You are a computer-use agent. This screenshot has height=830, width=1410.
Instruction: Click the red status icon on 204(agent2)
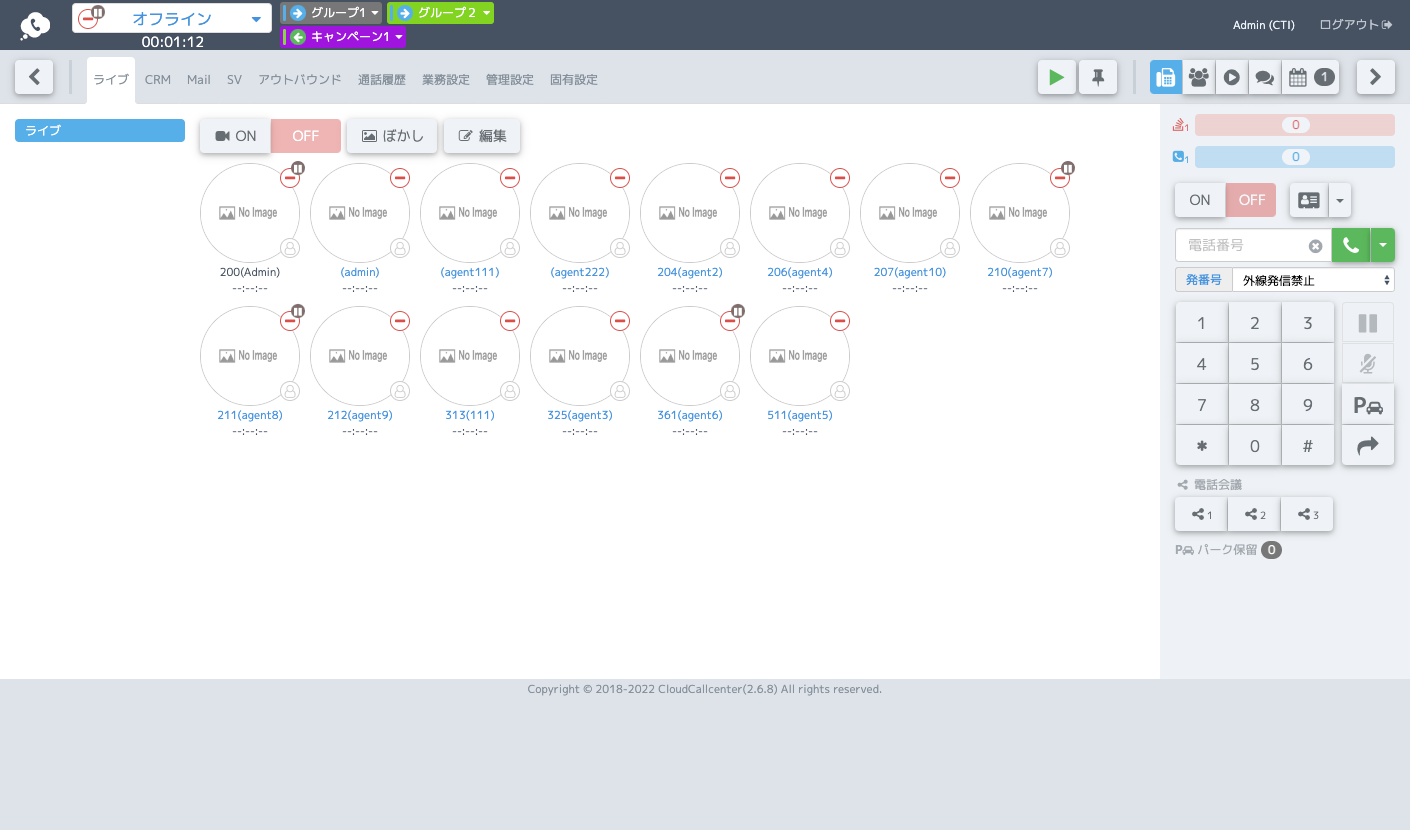tap(730, 178)
